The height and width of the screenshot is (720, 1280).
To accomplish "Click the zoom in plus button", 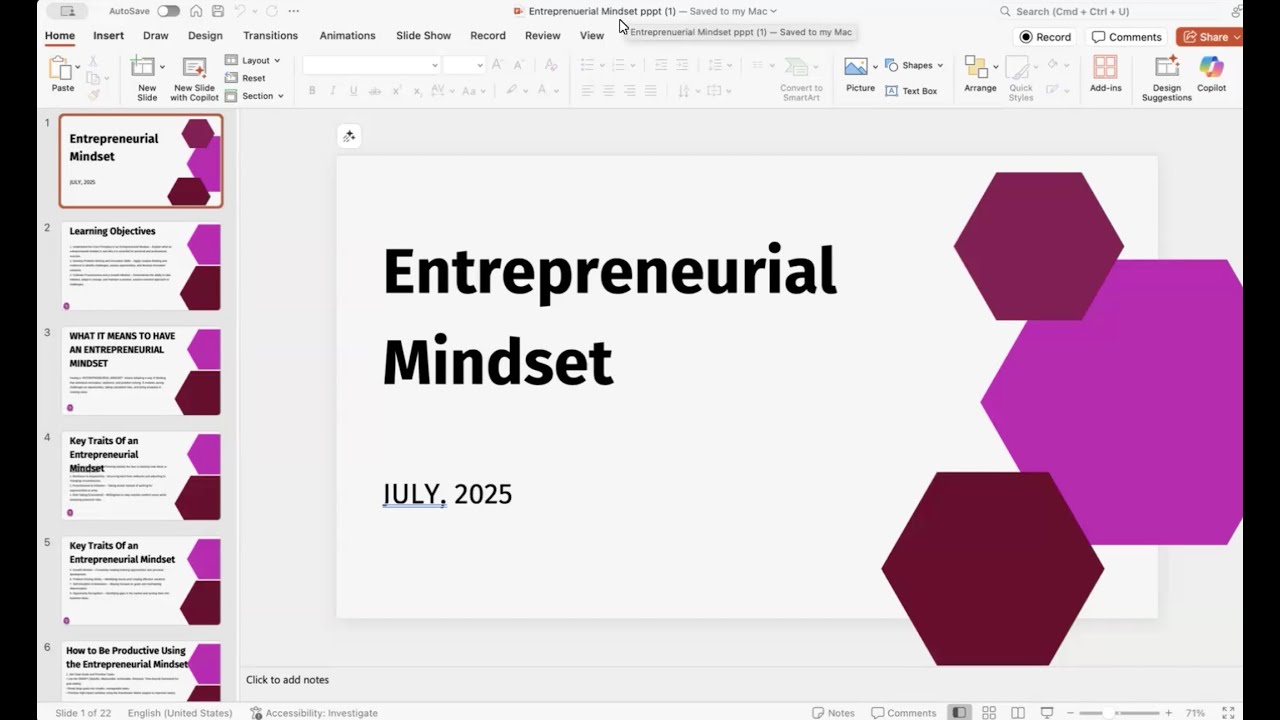I will click(1168, 713).
